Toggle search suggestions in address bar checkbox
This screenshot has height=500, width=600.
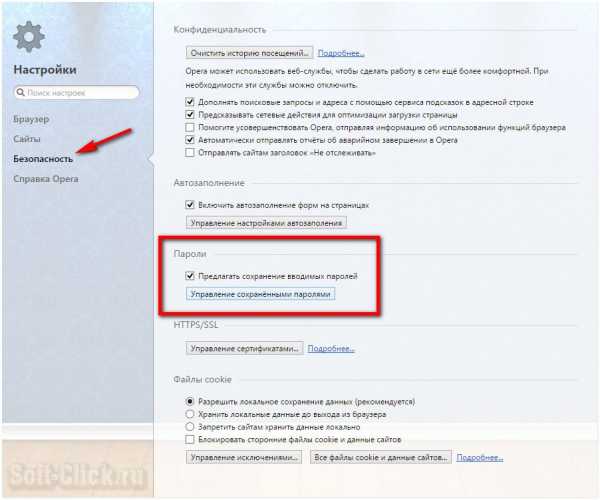tap(190, 102)
